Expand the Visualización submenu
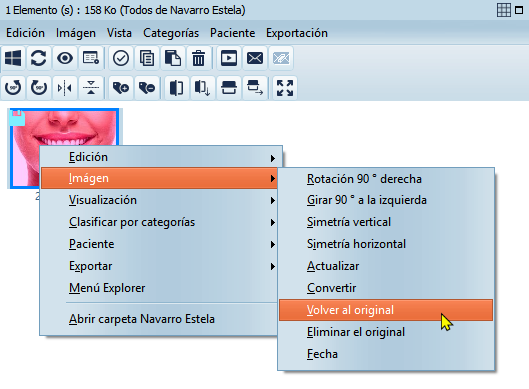 pyautogui.click(x=159, y=200)
